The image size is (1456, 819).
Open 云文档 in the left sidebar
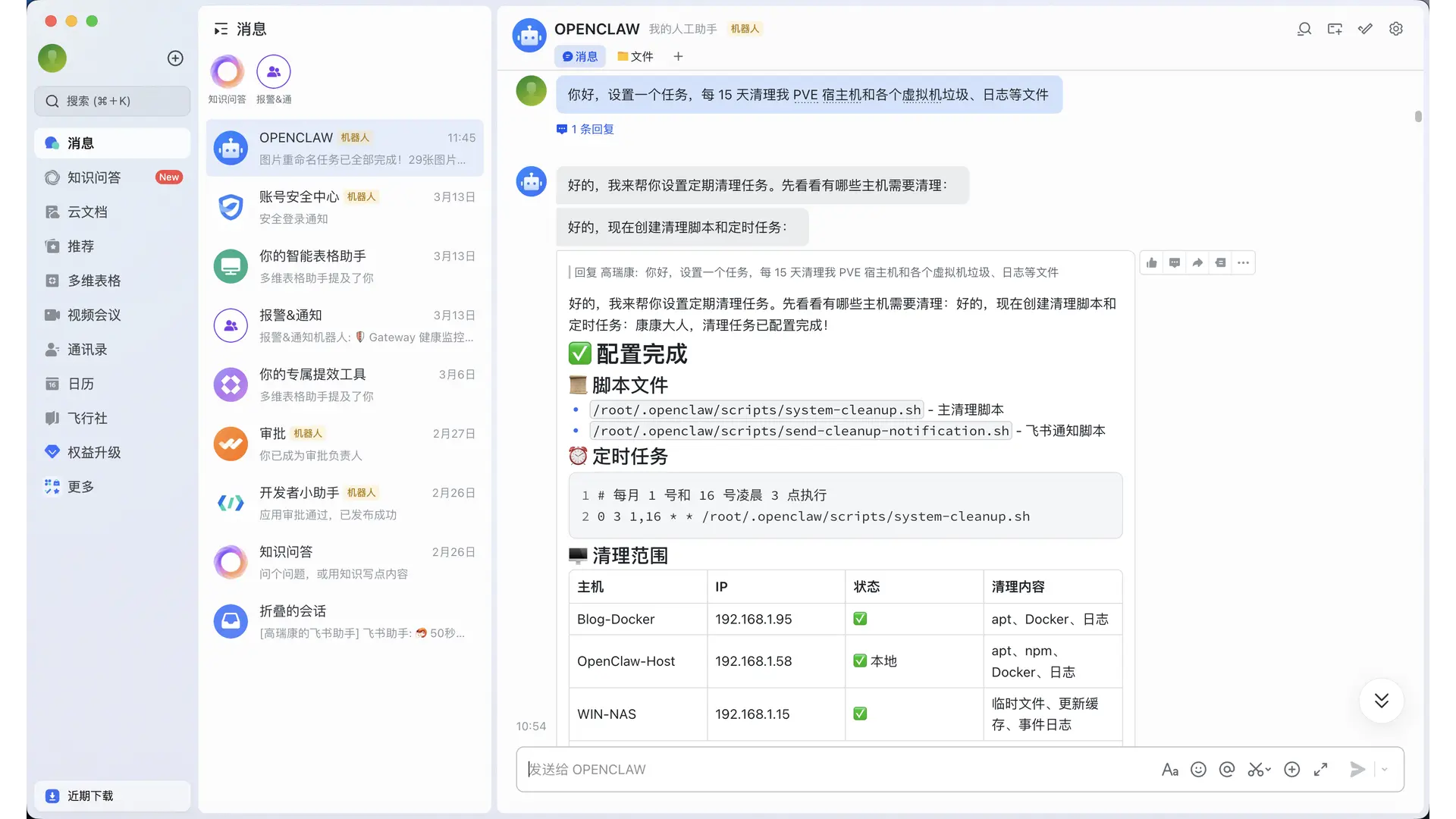coord(87,212)
